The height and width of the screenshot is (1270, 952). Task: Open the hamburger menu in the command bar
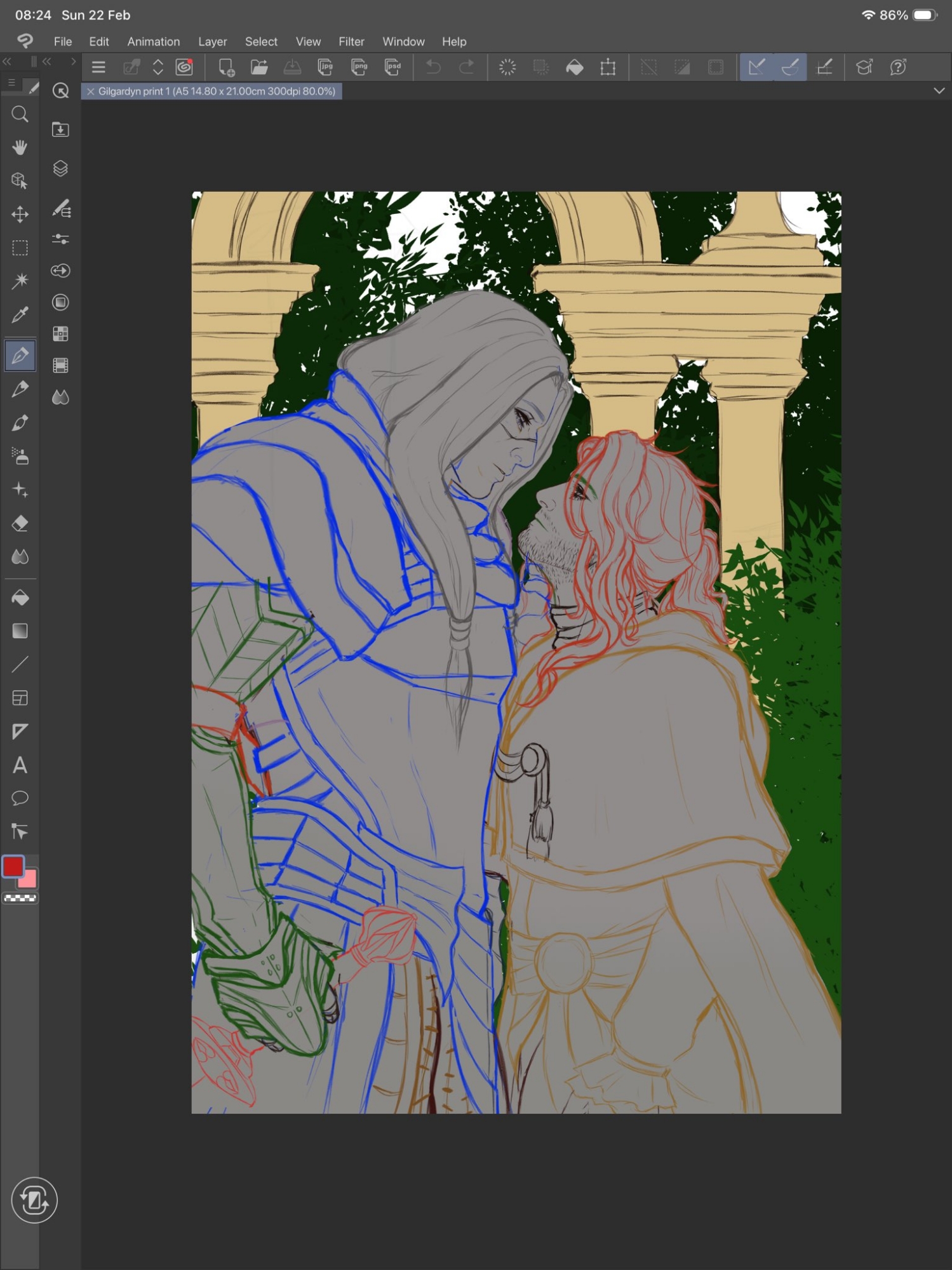98,67
